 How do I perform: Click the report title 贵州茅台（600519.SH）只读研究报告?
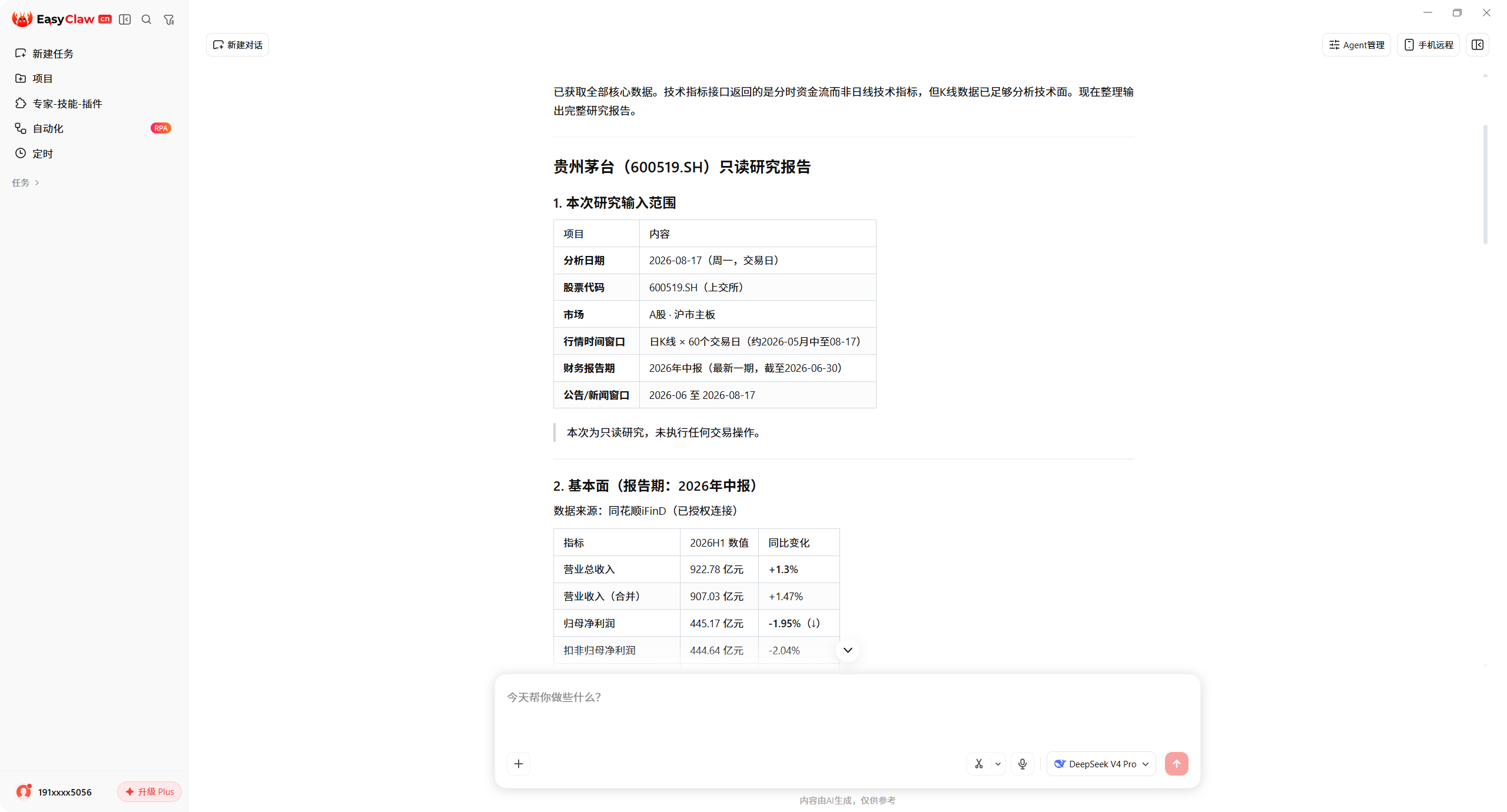[x=682, y=167]
